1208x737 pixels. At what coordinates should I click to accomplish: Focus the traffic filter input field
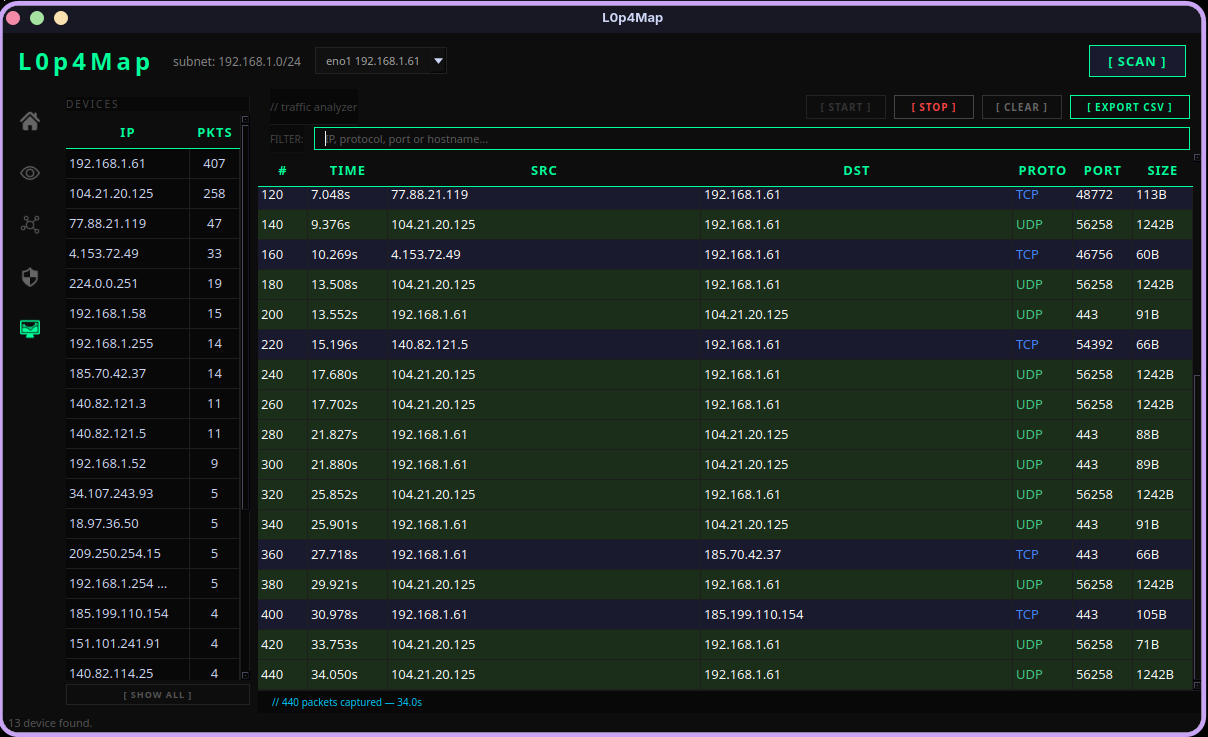[x=752, y=139]
